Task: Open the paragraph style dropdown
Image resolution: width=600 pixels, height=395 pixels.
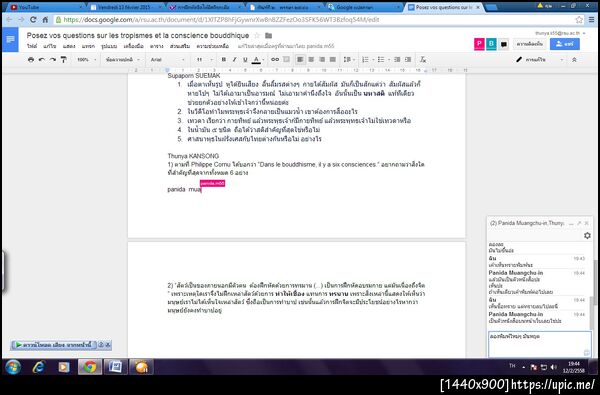Action: coord(122,60)
